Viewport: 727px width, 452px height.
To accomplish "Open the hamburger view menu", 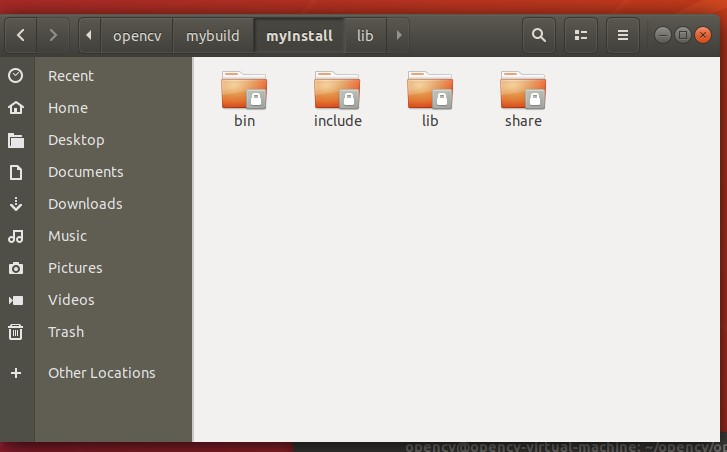I will point(623,35).
